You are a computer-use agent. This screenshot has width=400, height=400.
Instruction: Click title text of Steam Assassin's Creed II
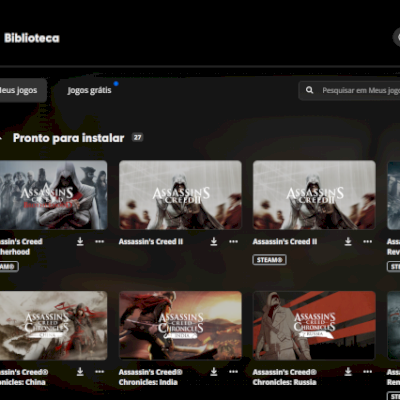coord(285,241)
